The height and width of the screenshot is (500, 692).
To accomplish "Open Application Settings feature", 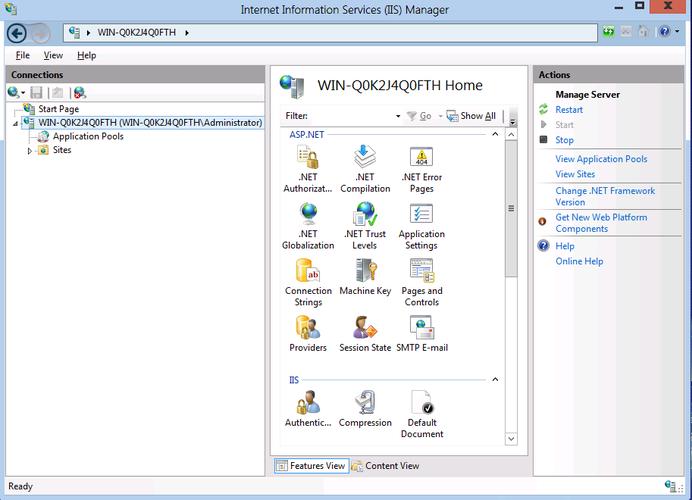I will (421, 226).
